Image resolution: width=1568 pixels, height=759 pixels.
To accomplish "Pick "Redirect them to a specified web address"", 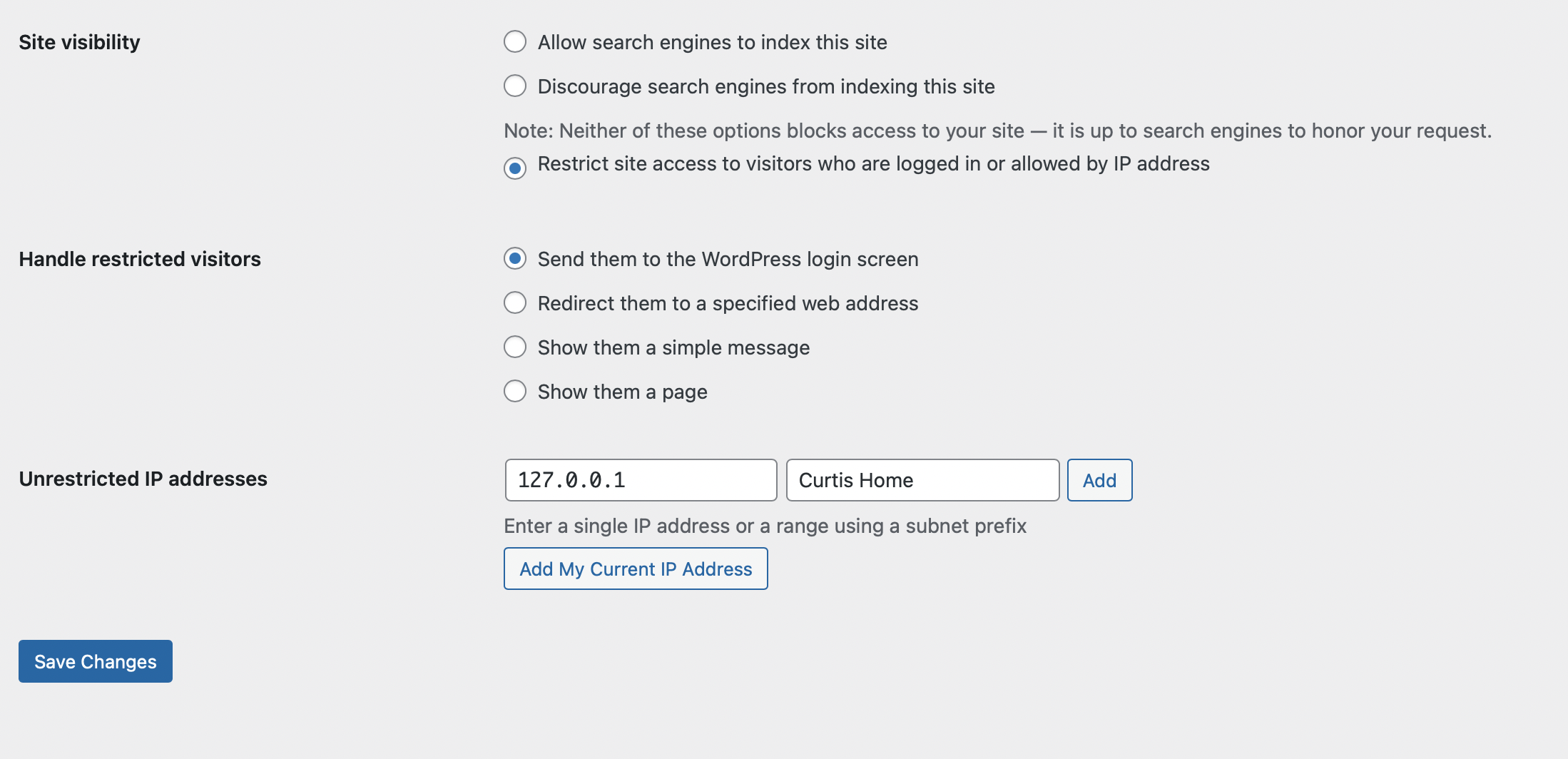I will (x=515, y=302).
